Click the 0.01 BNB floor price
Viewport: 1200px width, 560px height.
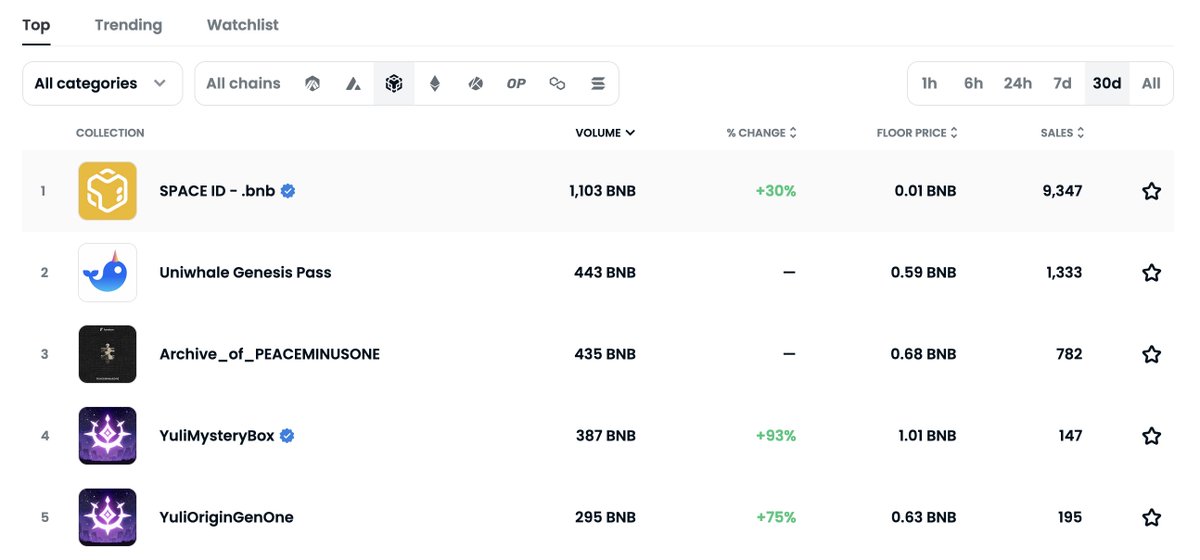(x=925, y=191)
